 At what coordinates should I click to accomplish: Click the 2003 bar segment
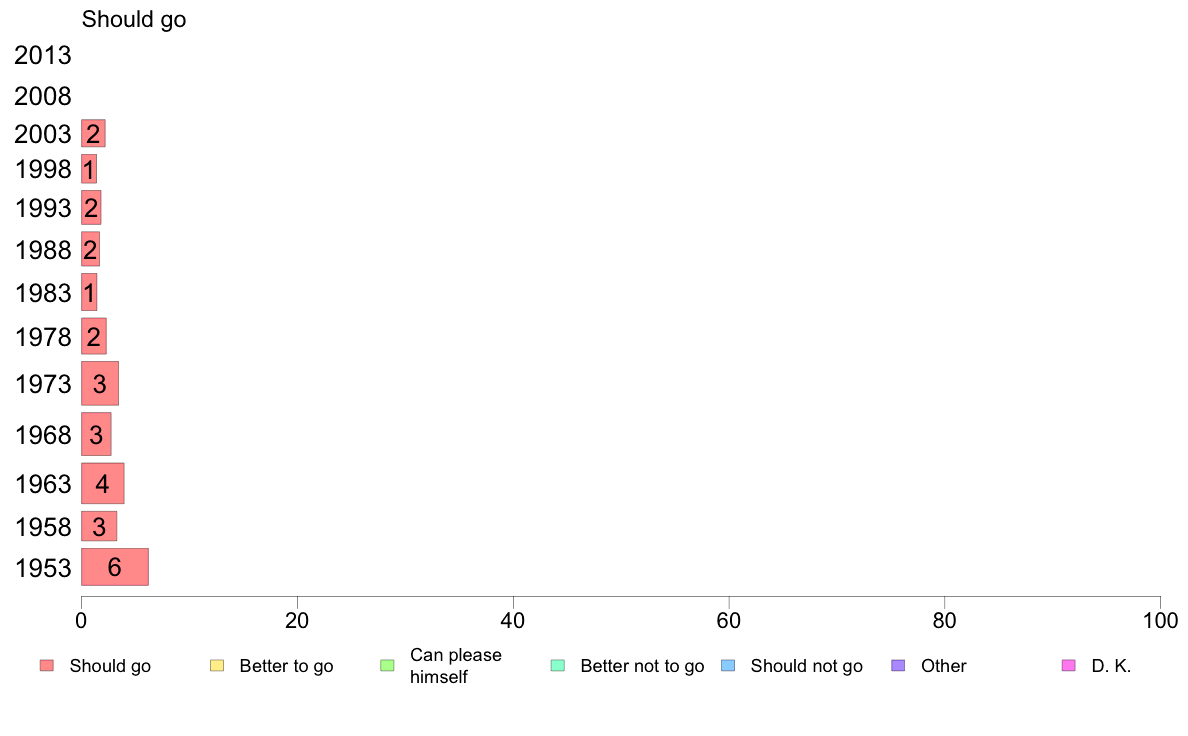coord(93,133)
